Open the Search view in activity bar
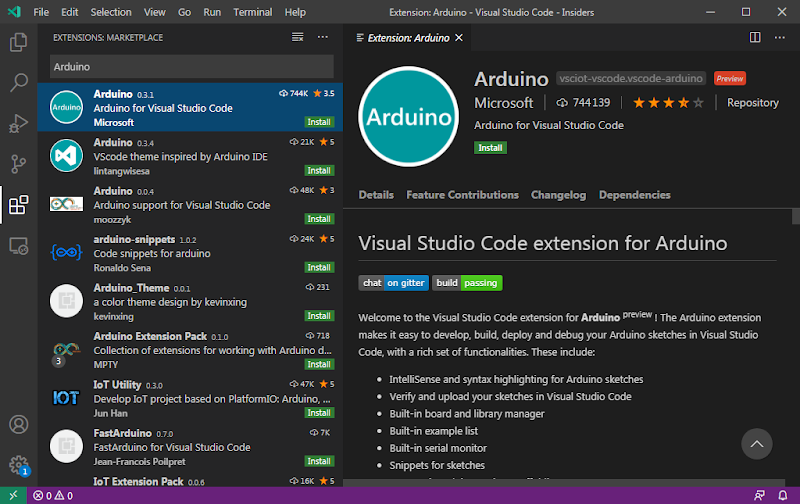This screenshot has width=800, height=504. 18,82
